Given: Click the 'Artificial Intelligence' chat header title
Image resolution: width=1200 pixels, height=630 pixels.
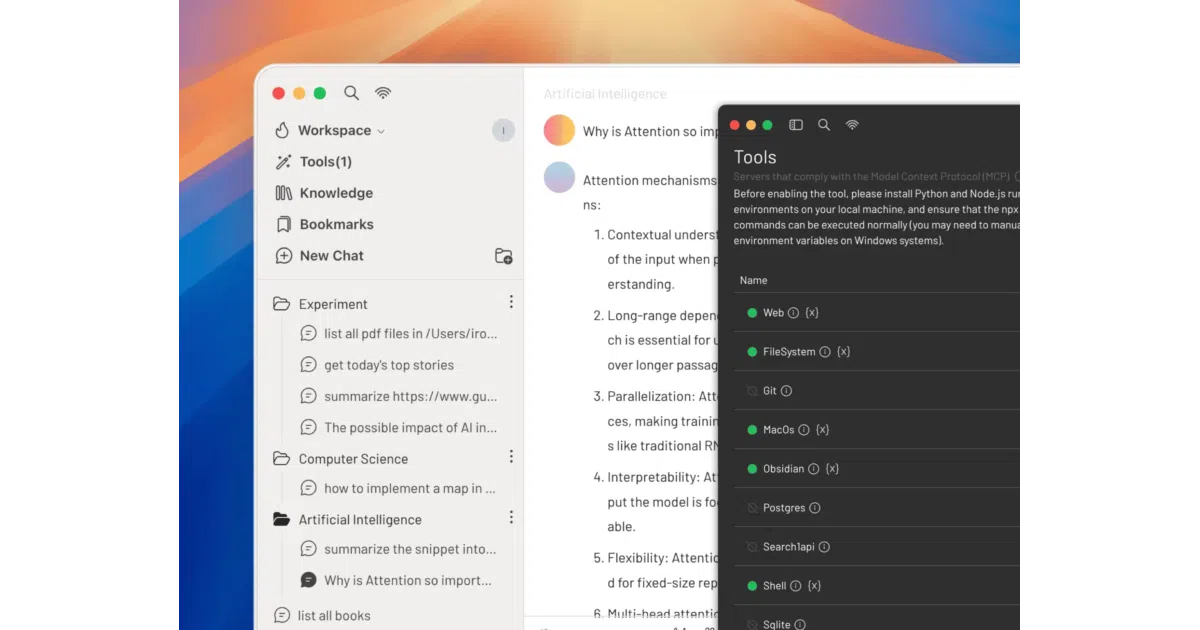Looking at the screenshot, I should [x=605, y=94].
